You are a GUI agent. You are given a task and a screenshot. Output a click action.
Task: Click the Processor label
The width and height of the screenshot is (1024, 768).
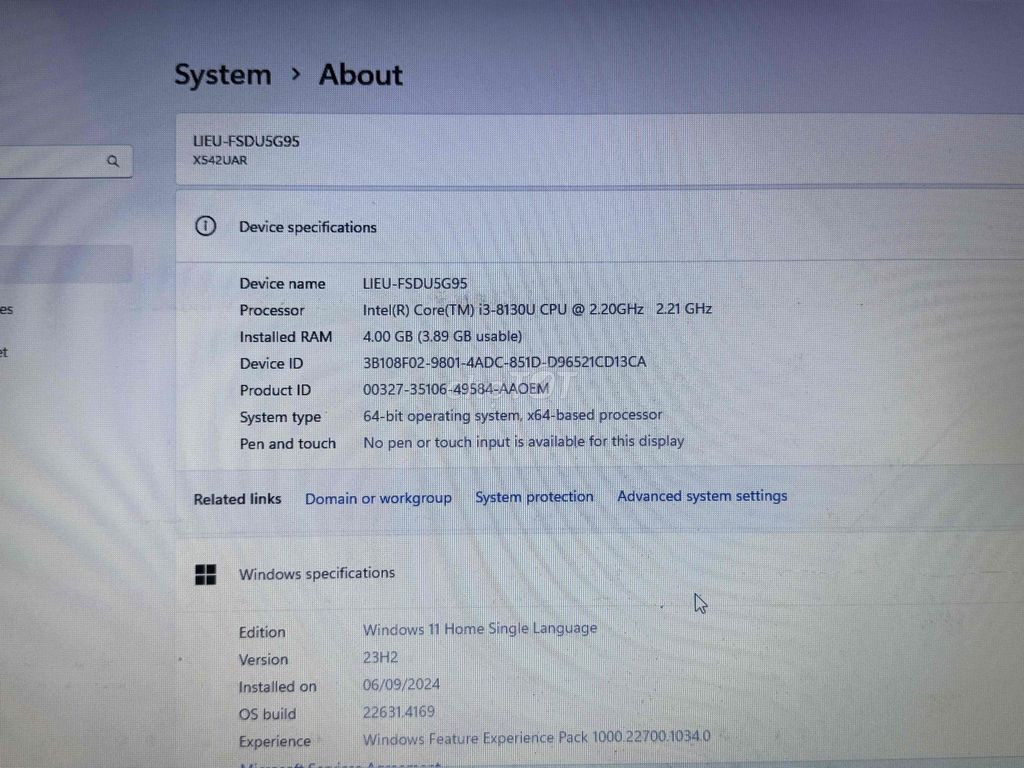272,311
